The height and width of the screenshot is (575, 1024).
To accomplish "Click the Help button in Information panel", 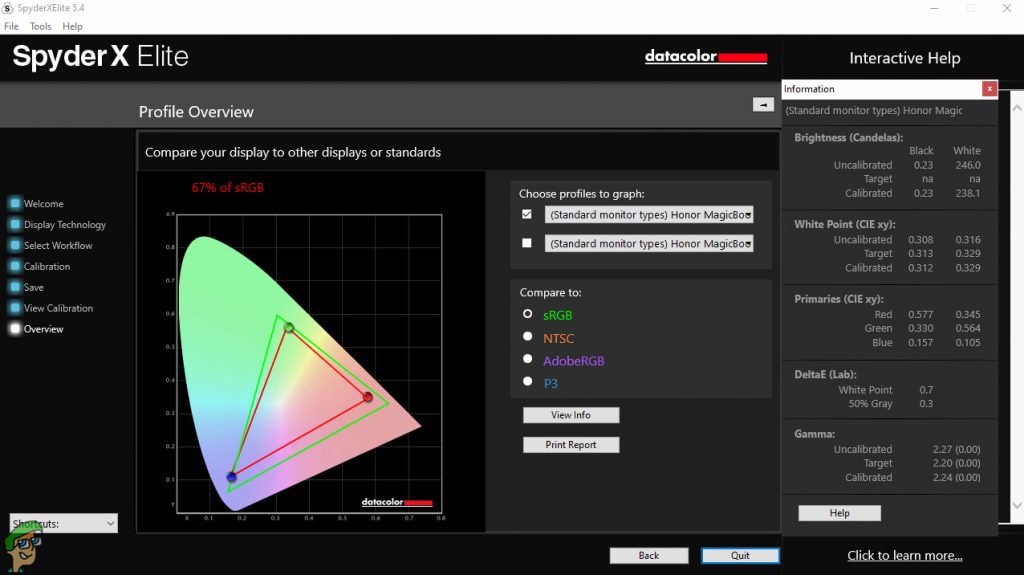I will coord(839,513).
